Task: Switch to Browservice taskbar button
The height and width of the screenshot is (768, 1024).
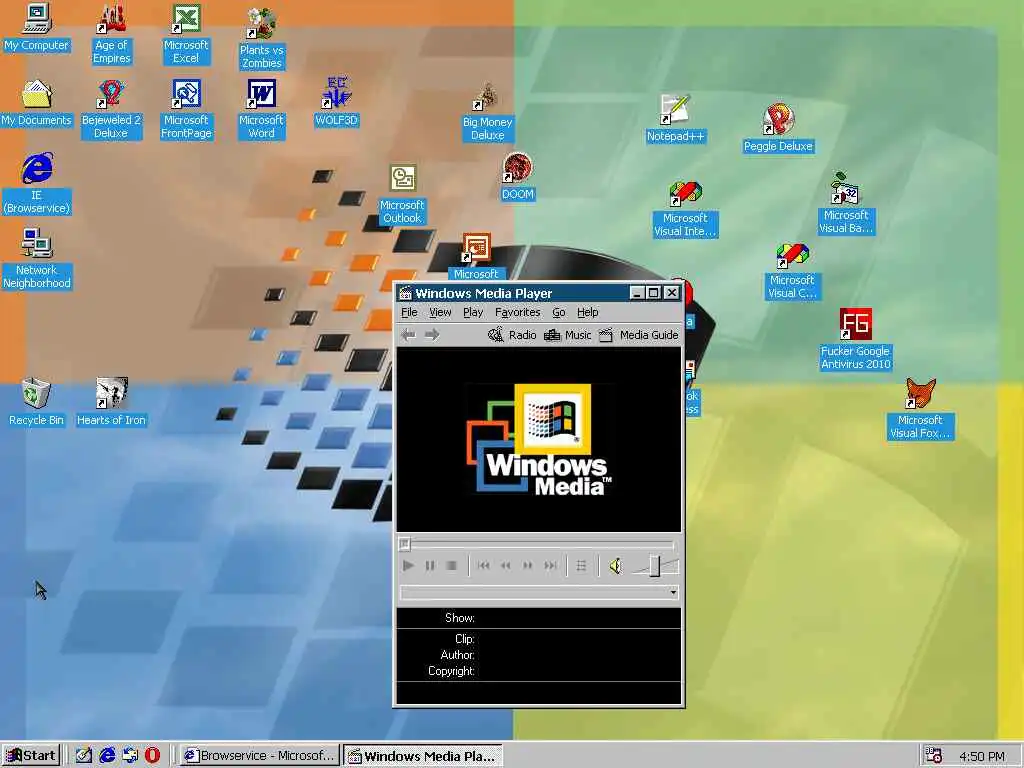Action: [x=260, y=756]
